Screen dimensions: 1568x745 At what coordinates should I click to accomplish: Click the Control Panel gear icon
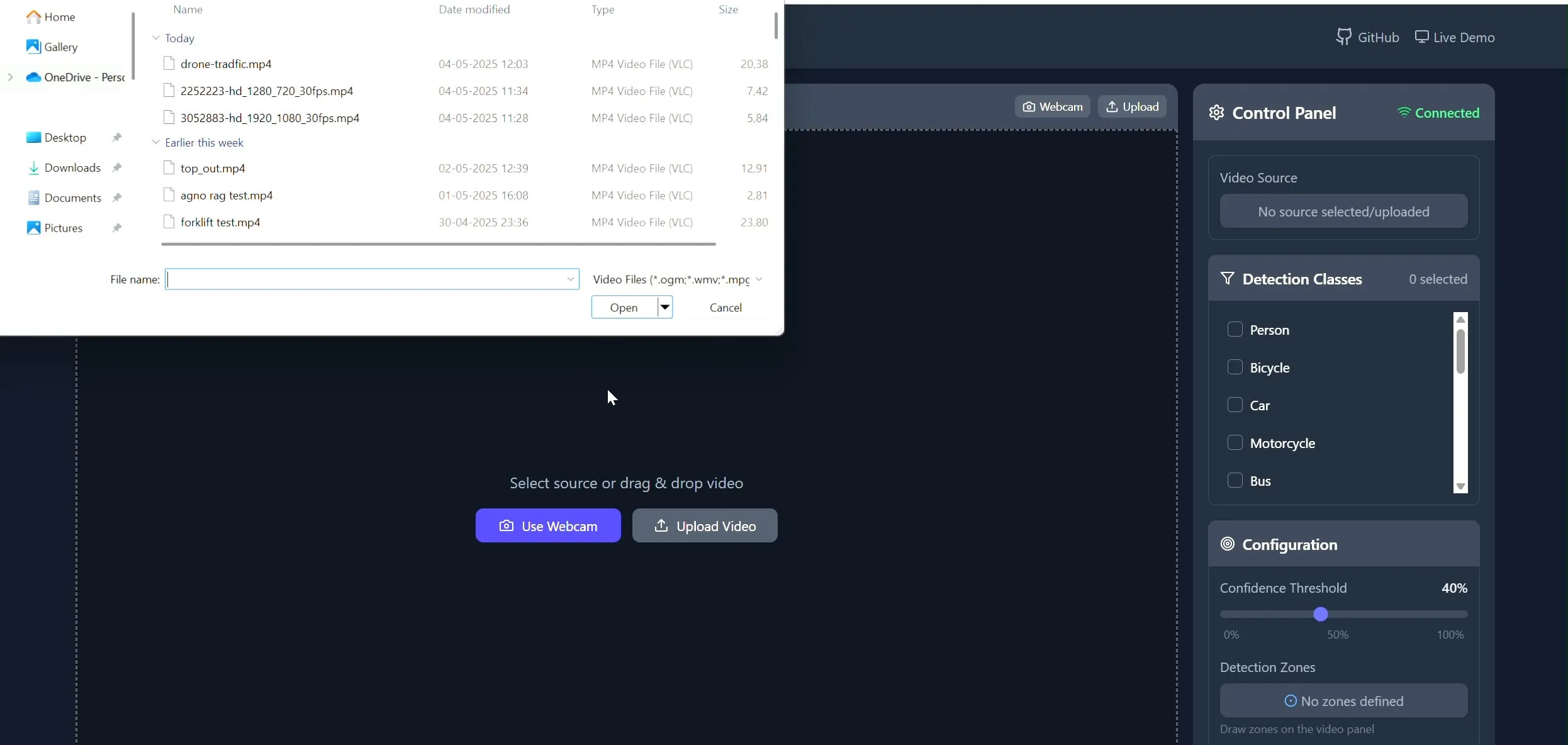tap(1216, 113)
